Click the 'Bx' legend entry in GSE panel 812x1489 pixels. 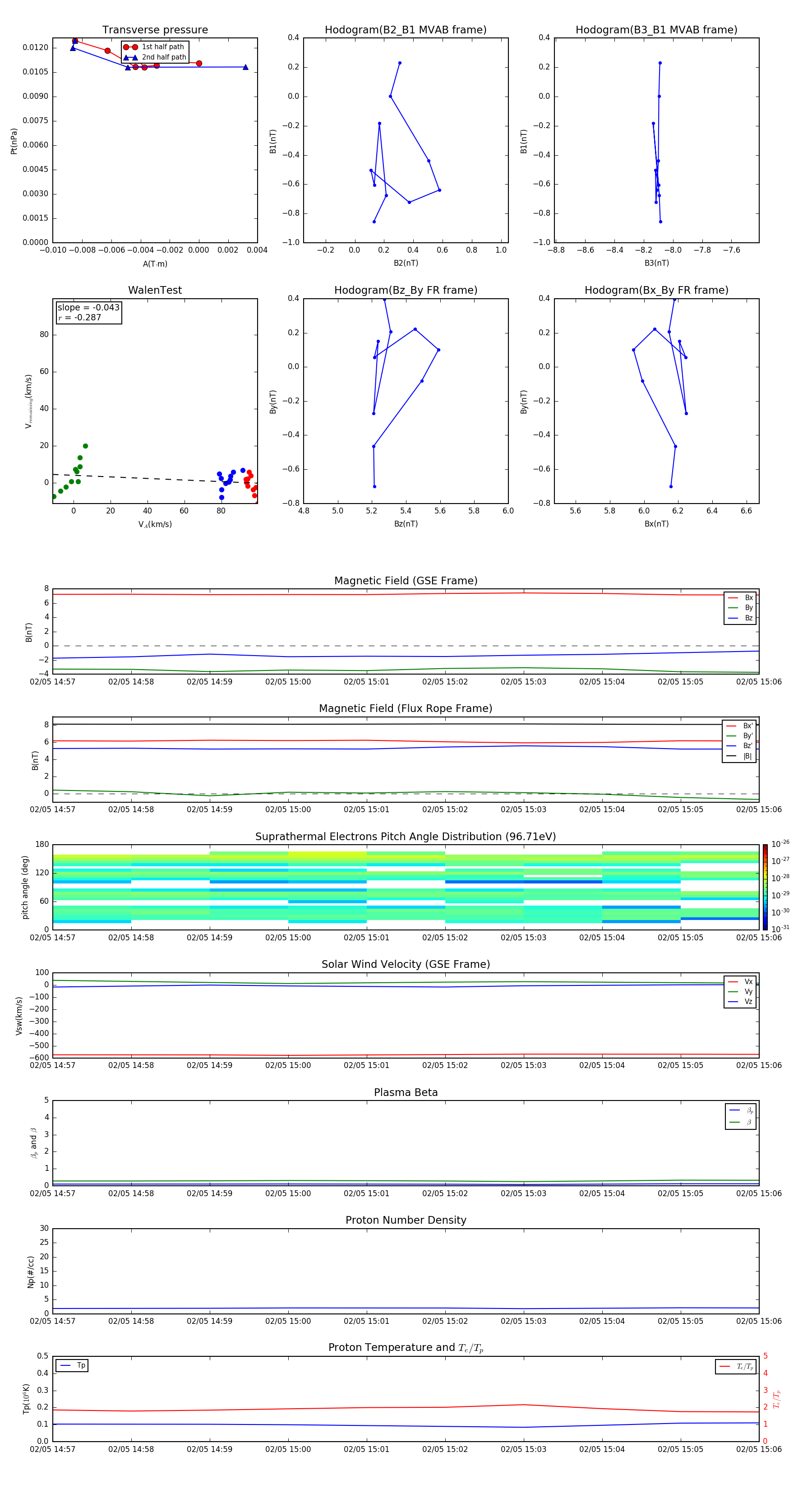(x=740, y=598)
